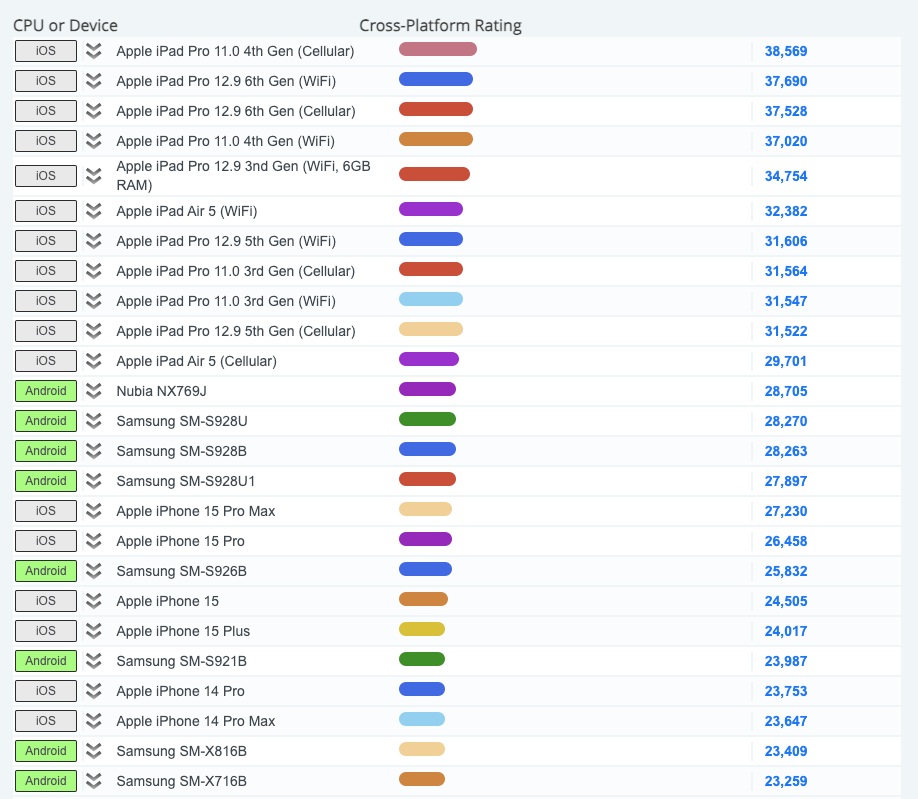The height and width of the screenshot is (799, 918).
Task: Expand chevron for Samsung SM-S928U
Action: pos(94,421)
